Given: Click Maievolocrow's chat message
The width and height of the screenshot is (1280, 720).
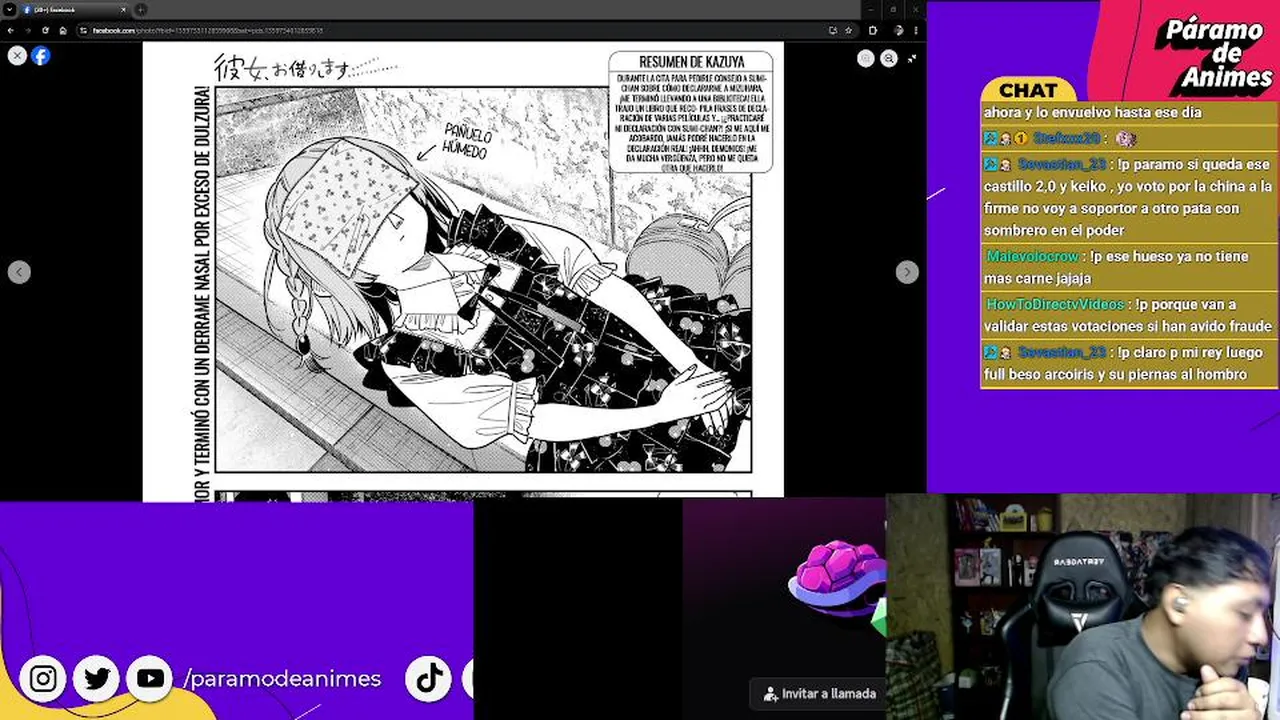Looking at the screenshot, I should [x=1129, y=267].
